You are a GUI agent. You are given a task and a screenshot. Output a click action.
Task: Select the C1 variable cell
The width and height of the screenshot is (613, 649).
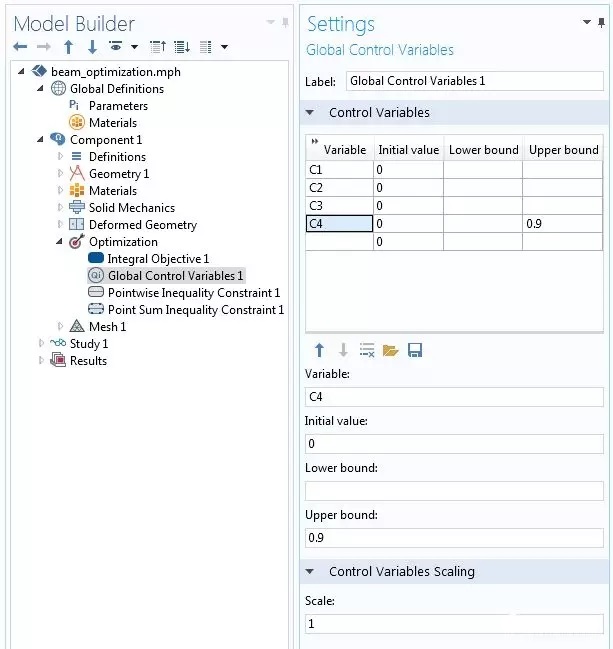coord(339,170)
